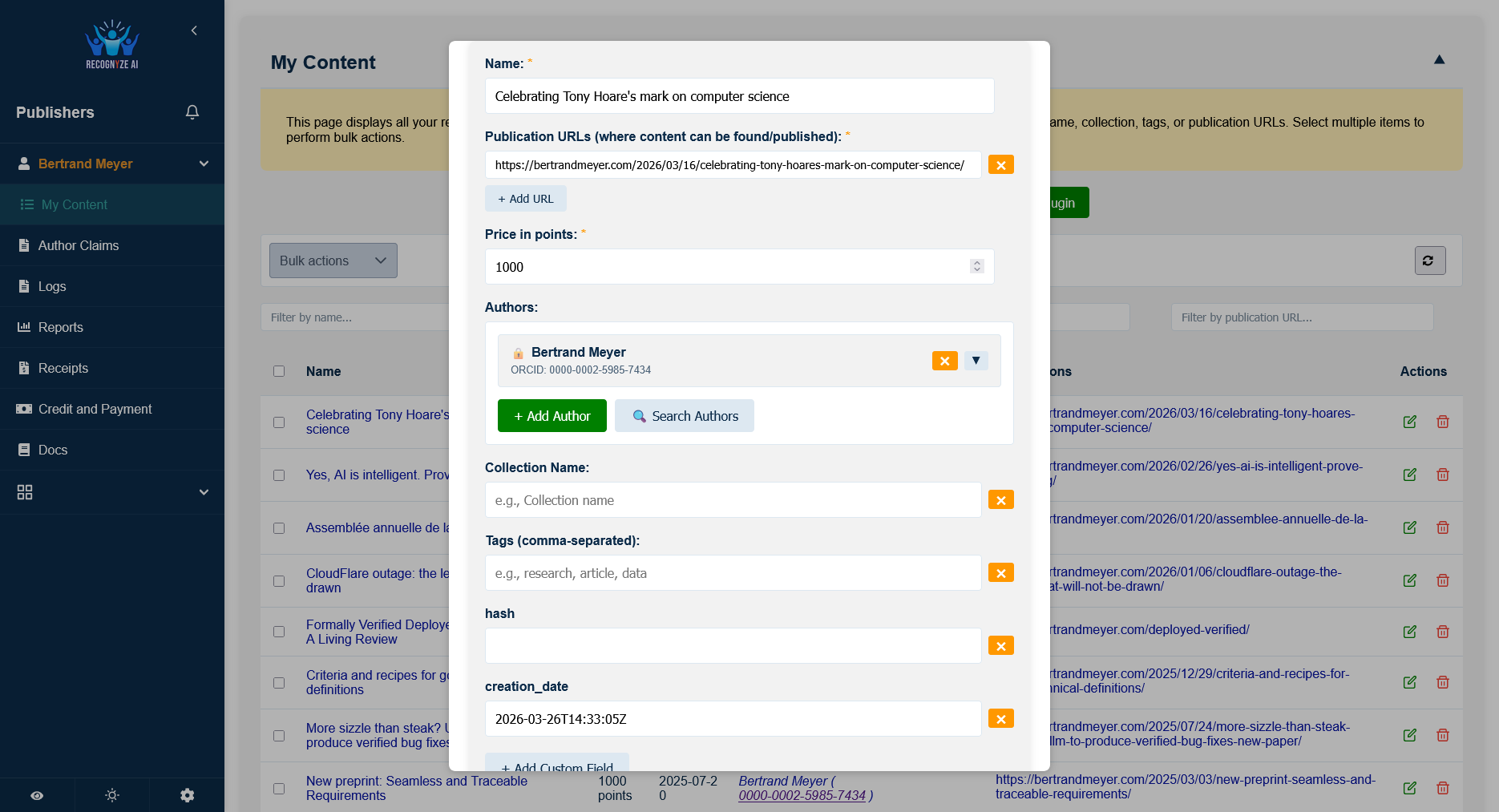Check the Formally Verified Deployed row checkbox
The height and width of the screenshot is (812, 1499).
coord(279,632)
